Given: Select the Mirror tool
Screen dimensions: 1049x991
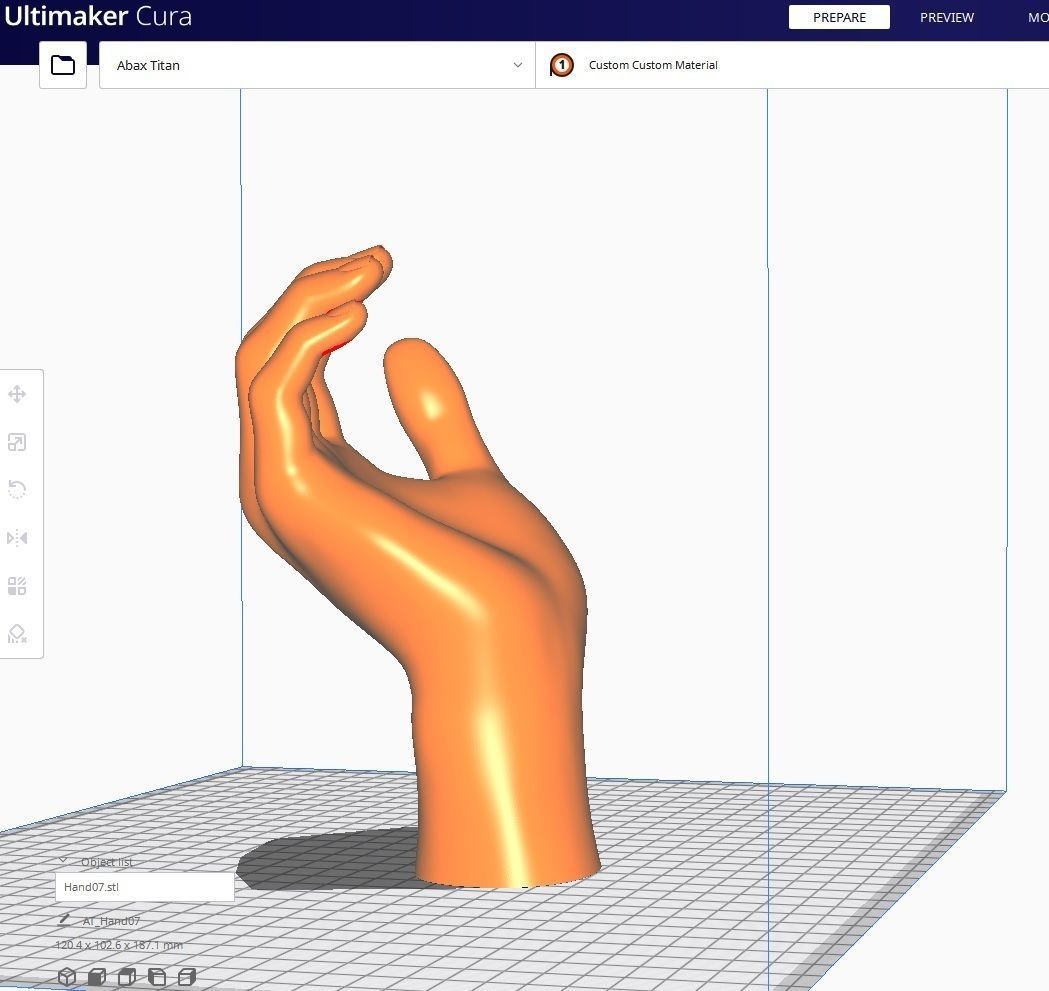Looking at the screenshot, I should point(17,538).
